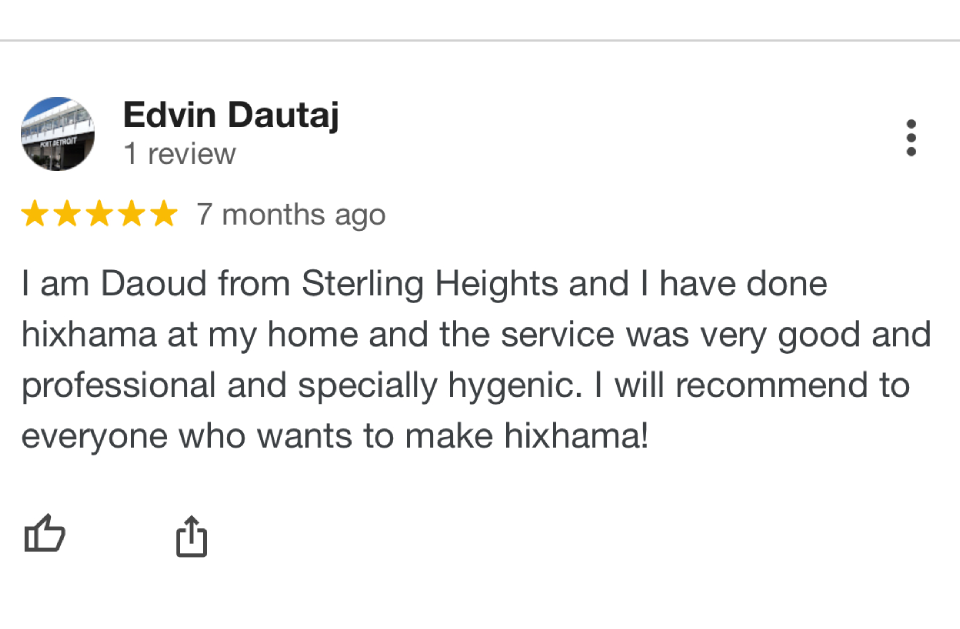Click the final word "hixhama!"
The width and height of the screenshot is (960, 629).
coord(576,435)
